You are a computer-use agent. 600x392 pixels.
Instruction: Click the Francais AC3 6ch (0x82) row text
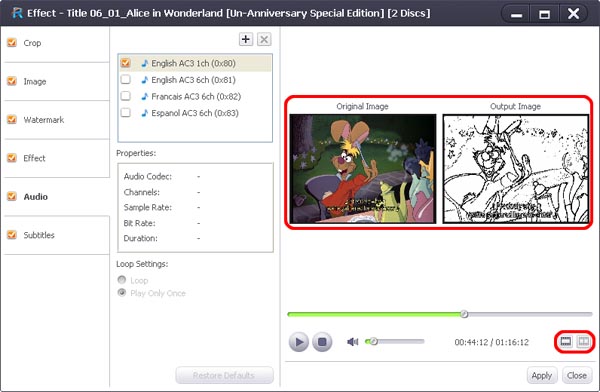[196, 96]
